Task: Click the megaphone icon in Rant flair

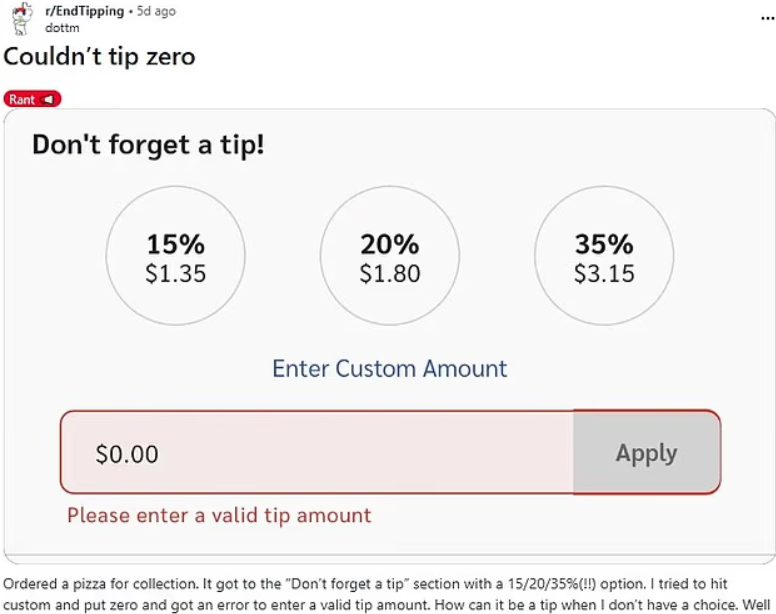Action: point(48,99)
